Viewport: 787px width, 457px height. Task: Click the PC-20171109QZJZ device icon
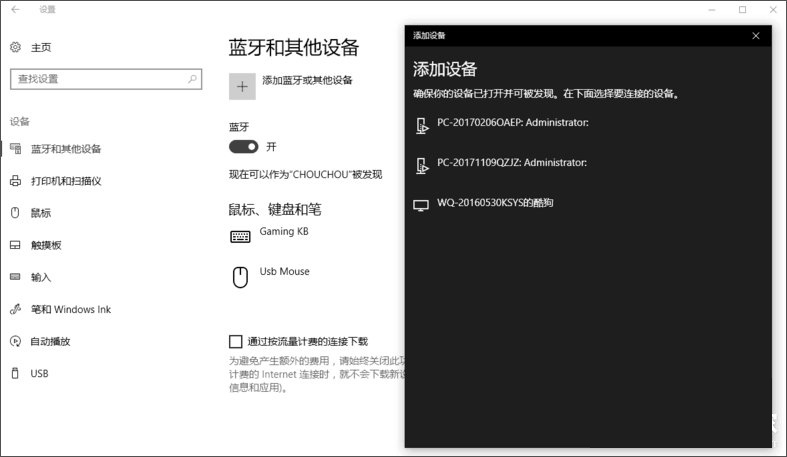pos(421,164)
